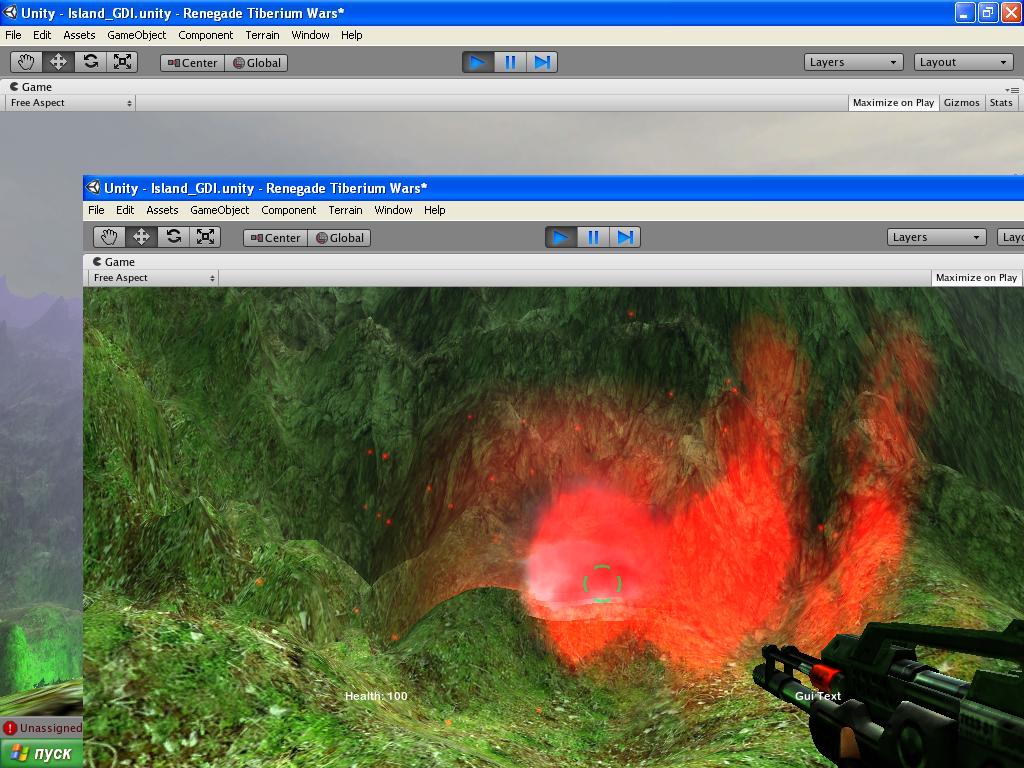Open the Layers dropdown in the inner window
Viewport: 1024px width, 768px height.
click(x=936, y=237)
